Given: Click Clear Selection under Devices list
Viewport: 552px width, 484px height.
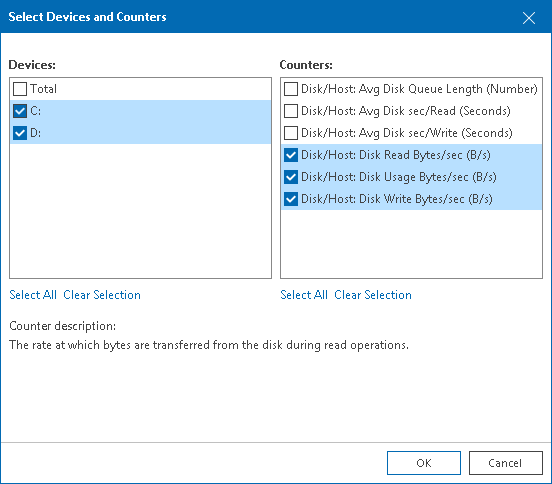Looking at the screenshot, I should coord(102,295).
